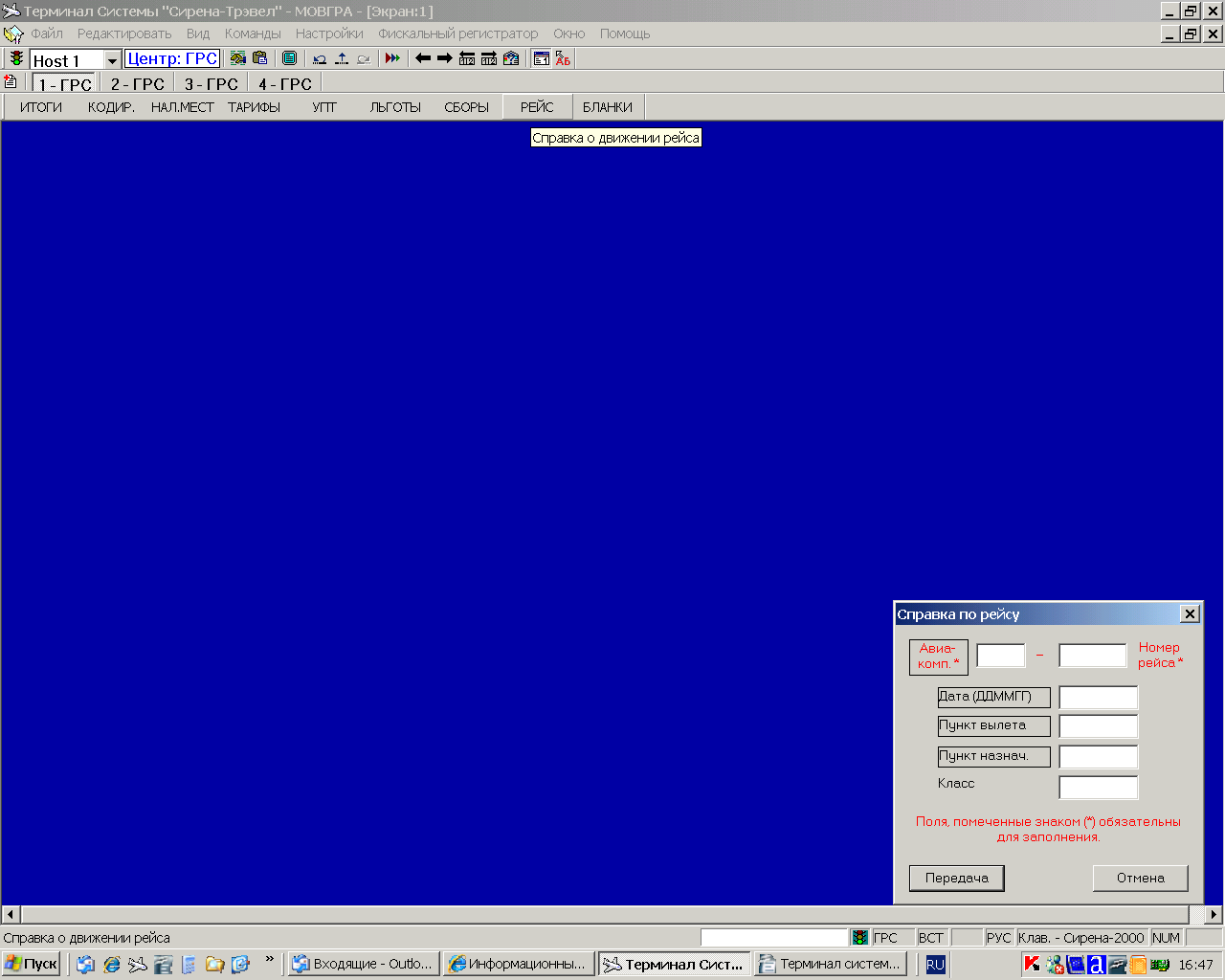Switch to the 2 - ГРС tab

pos(137,84)
